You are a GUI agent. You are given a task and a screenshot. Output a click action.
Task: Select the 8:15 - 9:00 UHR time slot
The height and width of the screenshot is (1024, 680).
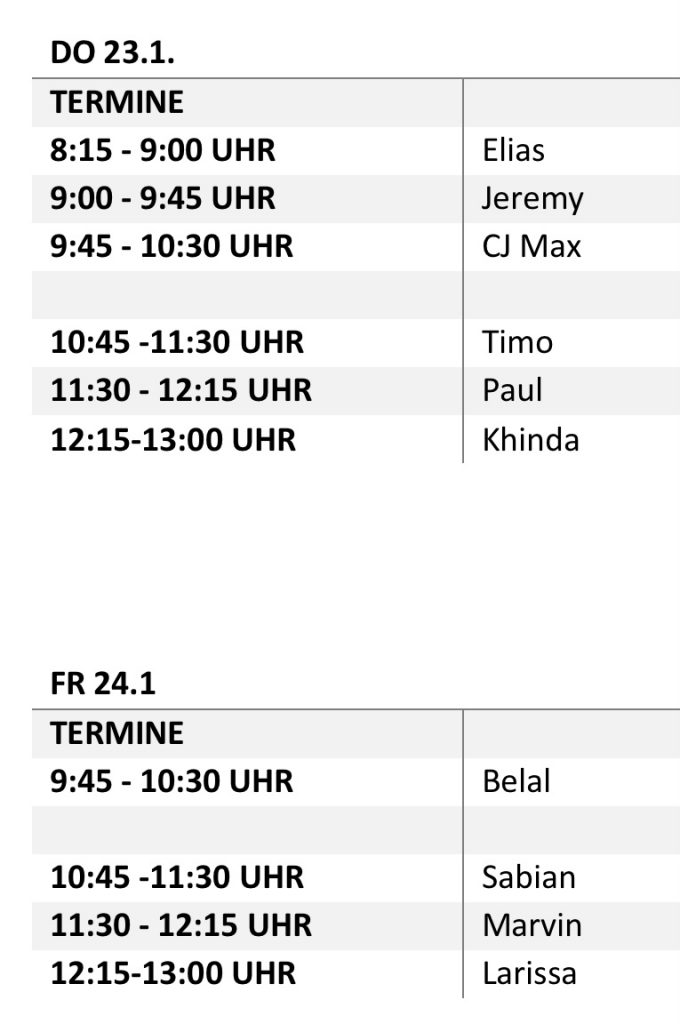[x=162, y=151]
